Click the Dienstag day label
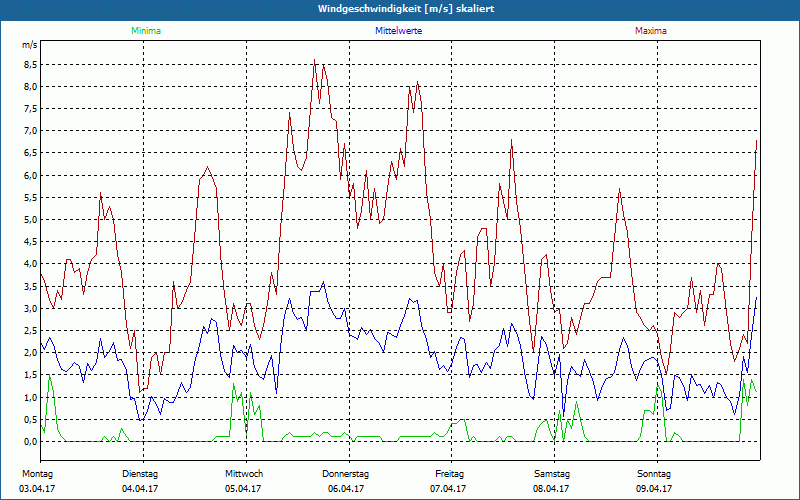The width and height of the screenshot is (800, 500). (140, 474)
